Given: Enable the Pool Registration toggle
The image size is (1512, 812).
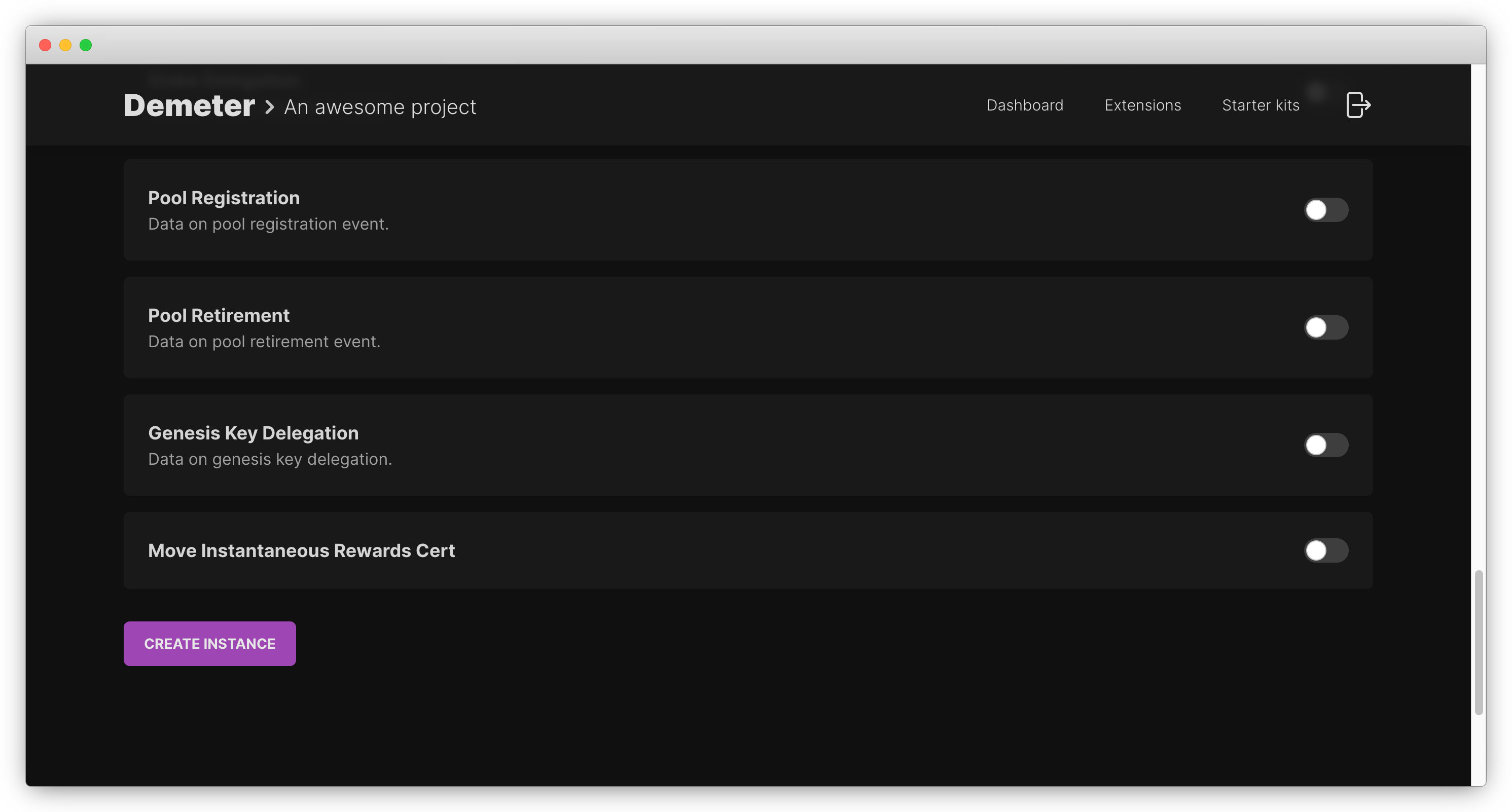Looking at the screenshot, I should (x=1326, y=209).
